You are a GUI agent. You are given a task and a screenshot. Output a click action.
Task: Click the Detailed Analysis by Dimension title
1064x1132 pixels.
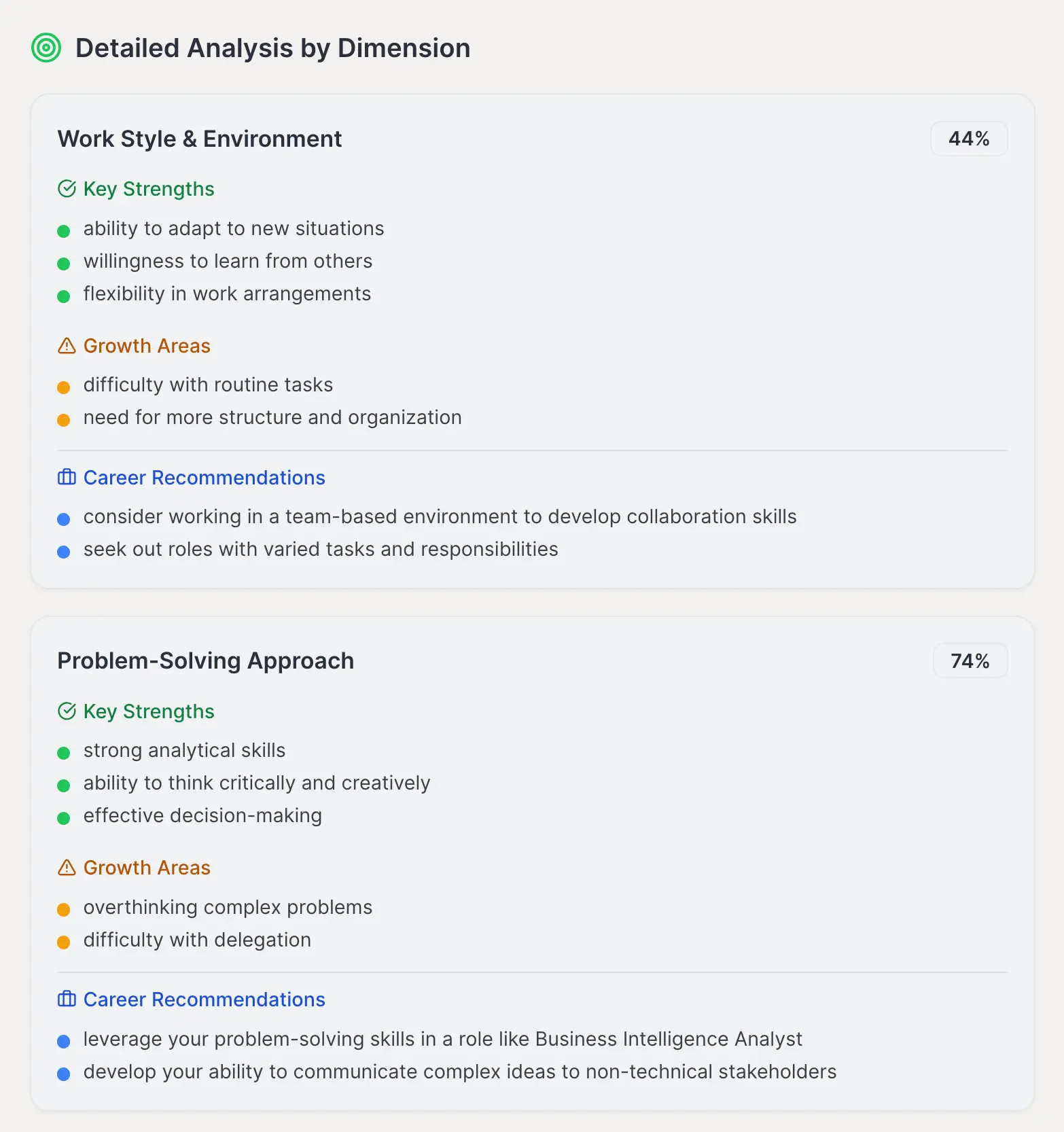pyautogui.click(x=272, y=48)
